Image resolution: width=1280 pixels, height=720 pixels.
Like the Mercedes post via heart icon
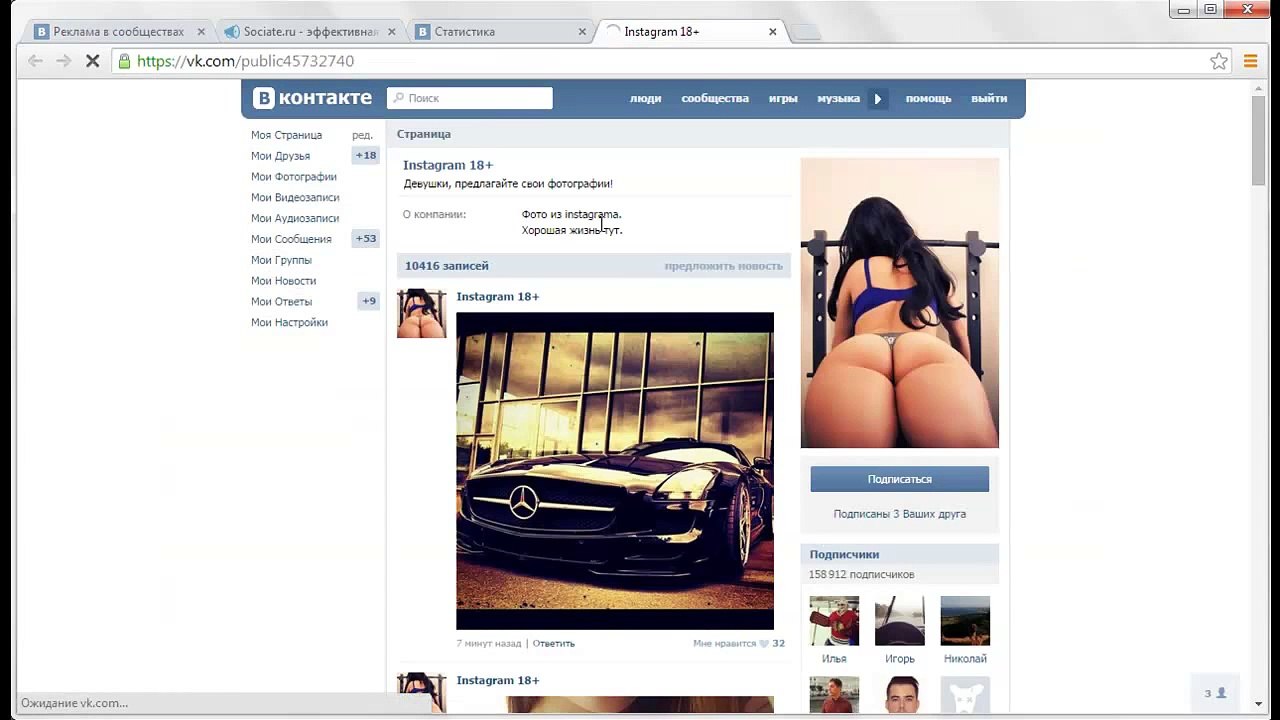pyautogui.click(x=765, y=644)
